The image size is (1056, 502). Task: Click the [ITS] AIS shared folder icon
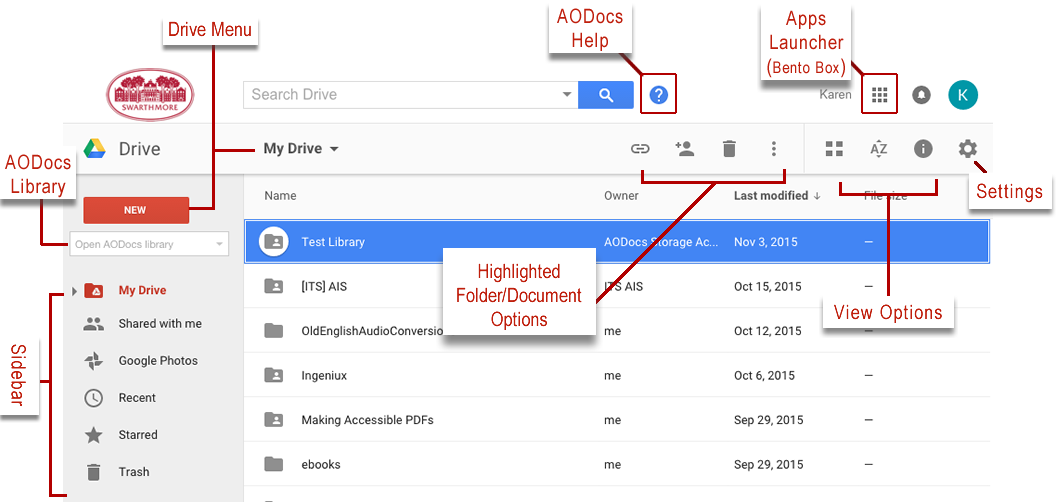click(273, 286)
